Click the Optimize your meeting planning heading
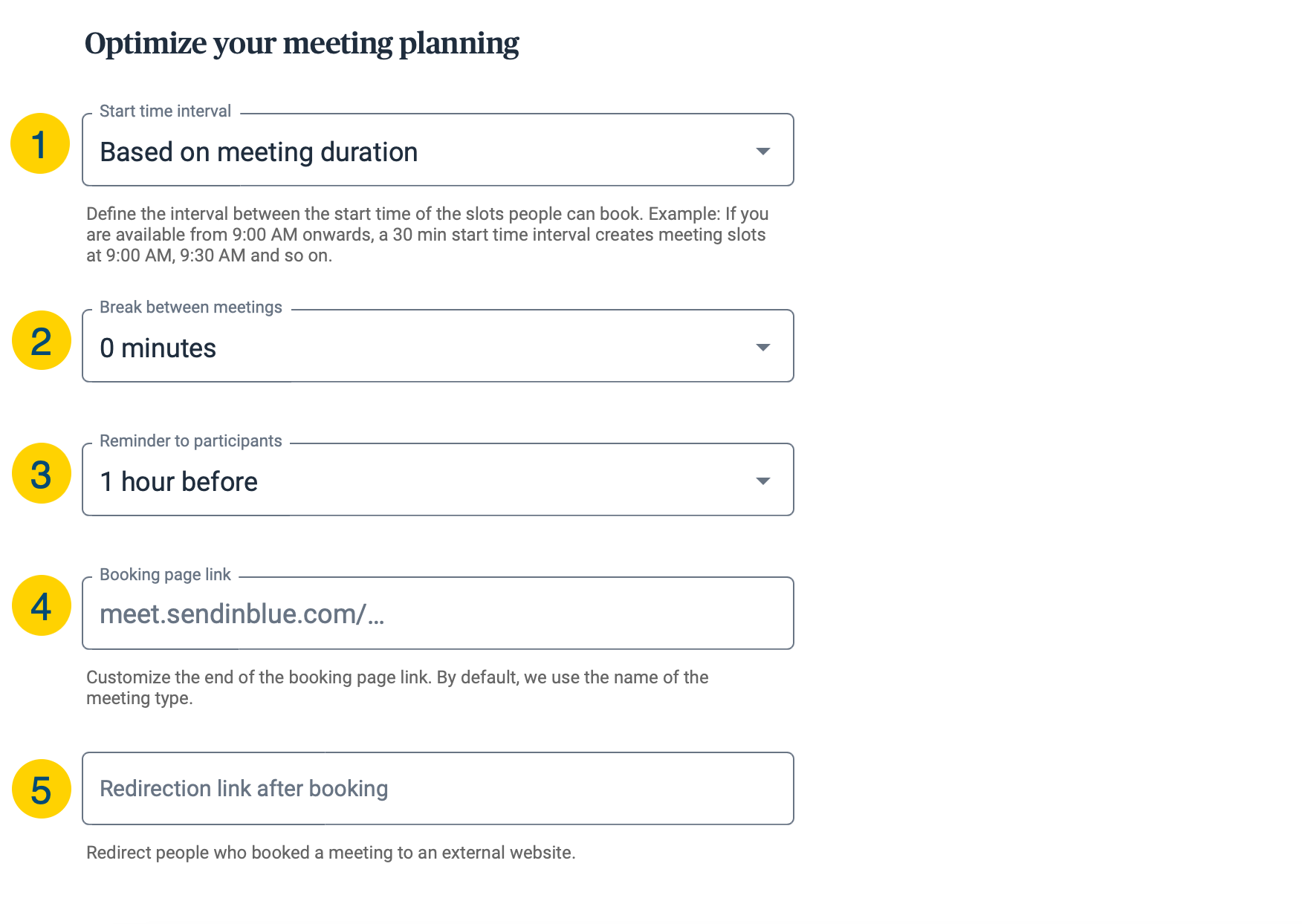 302,44
